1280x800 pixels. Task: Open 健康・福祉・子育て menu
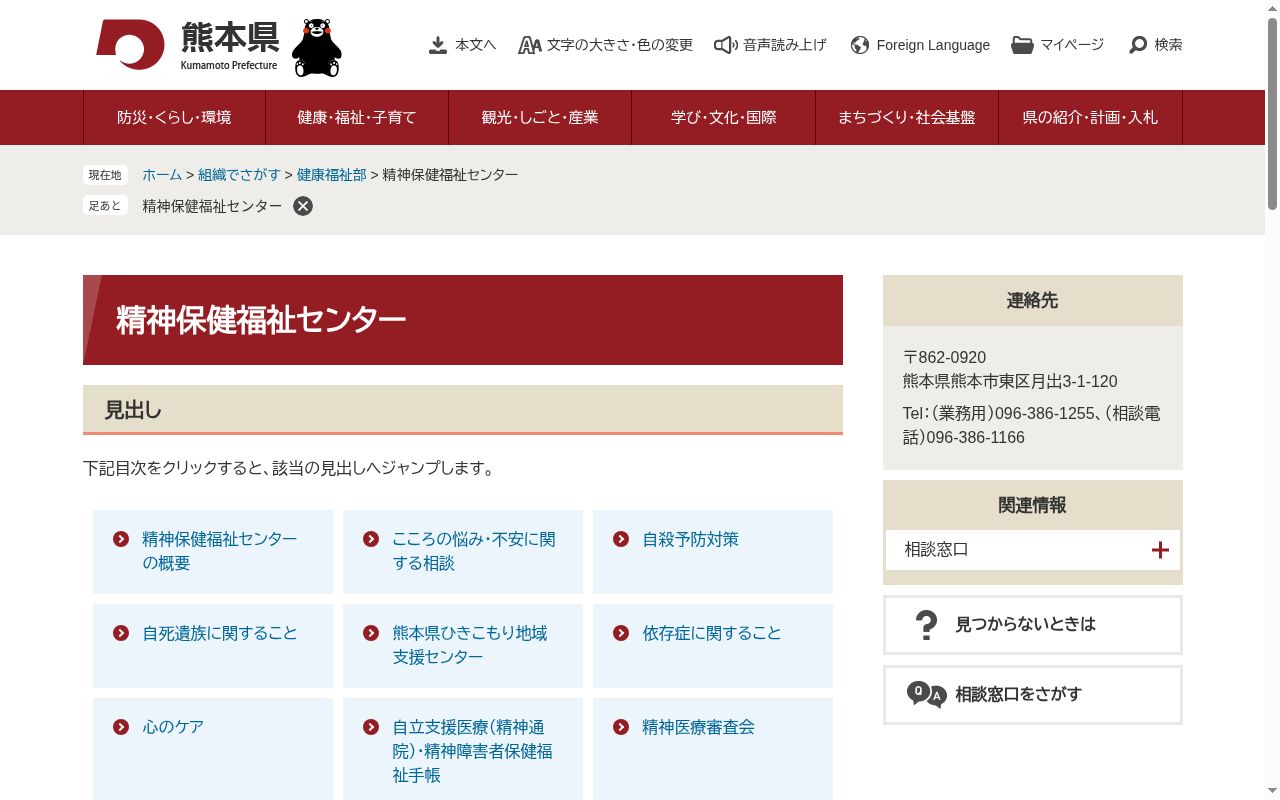[357, 117]
